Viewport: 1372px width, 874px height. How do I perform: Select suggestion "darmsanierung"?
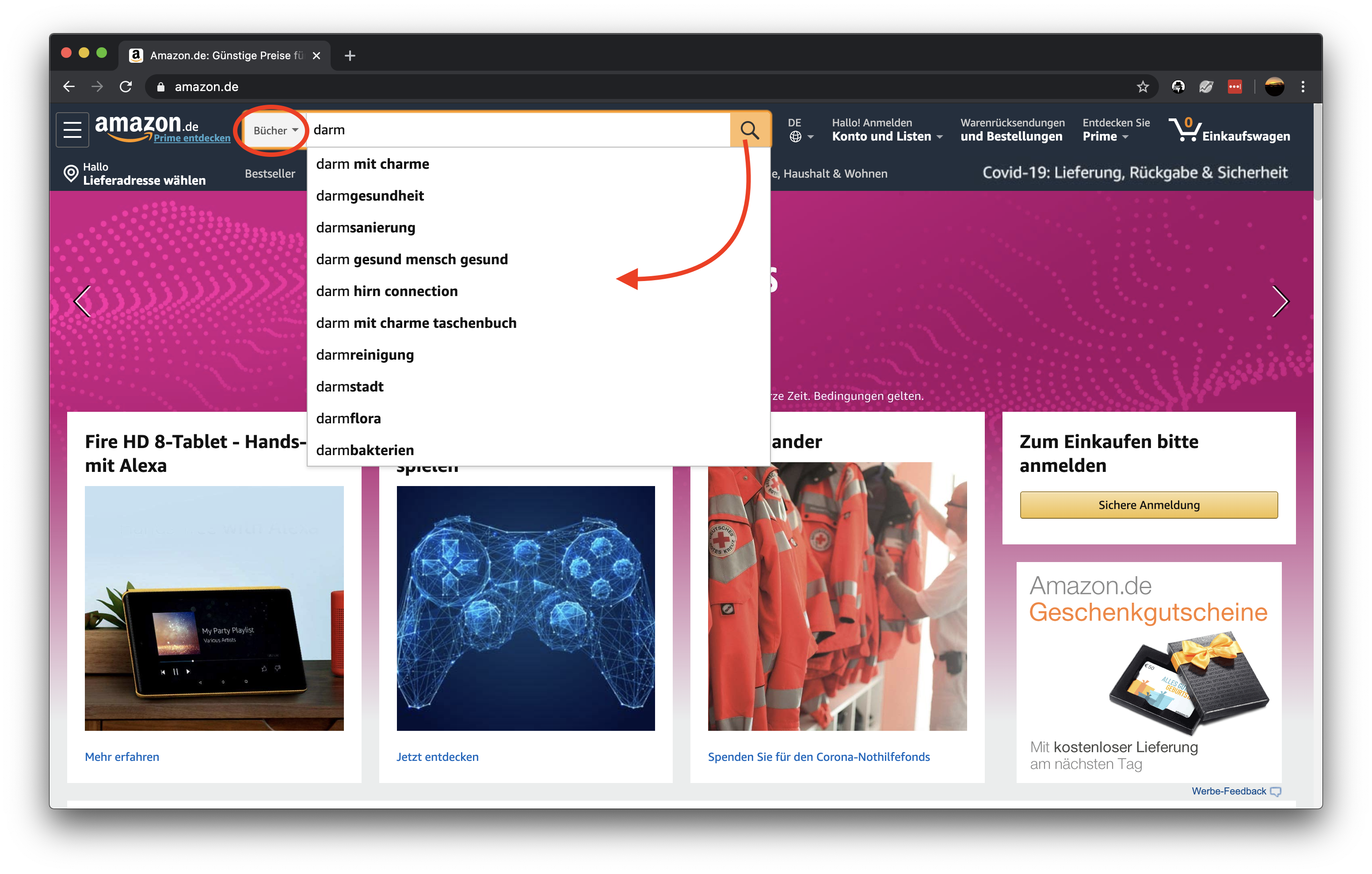[x=538, y=228]
